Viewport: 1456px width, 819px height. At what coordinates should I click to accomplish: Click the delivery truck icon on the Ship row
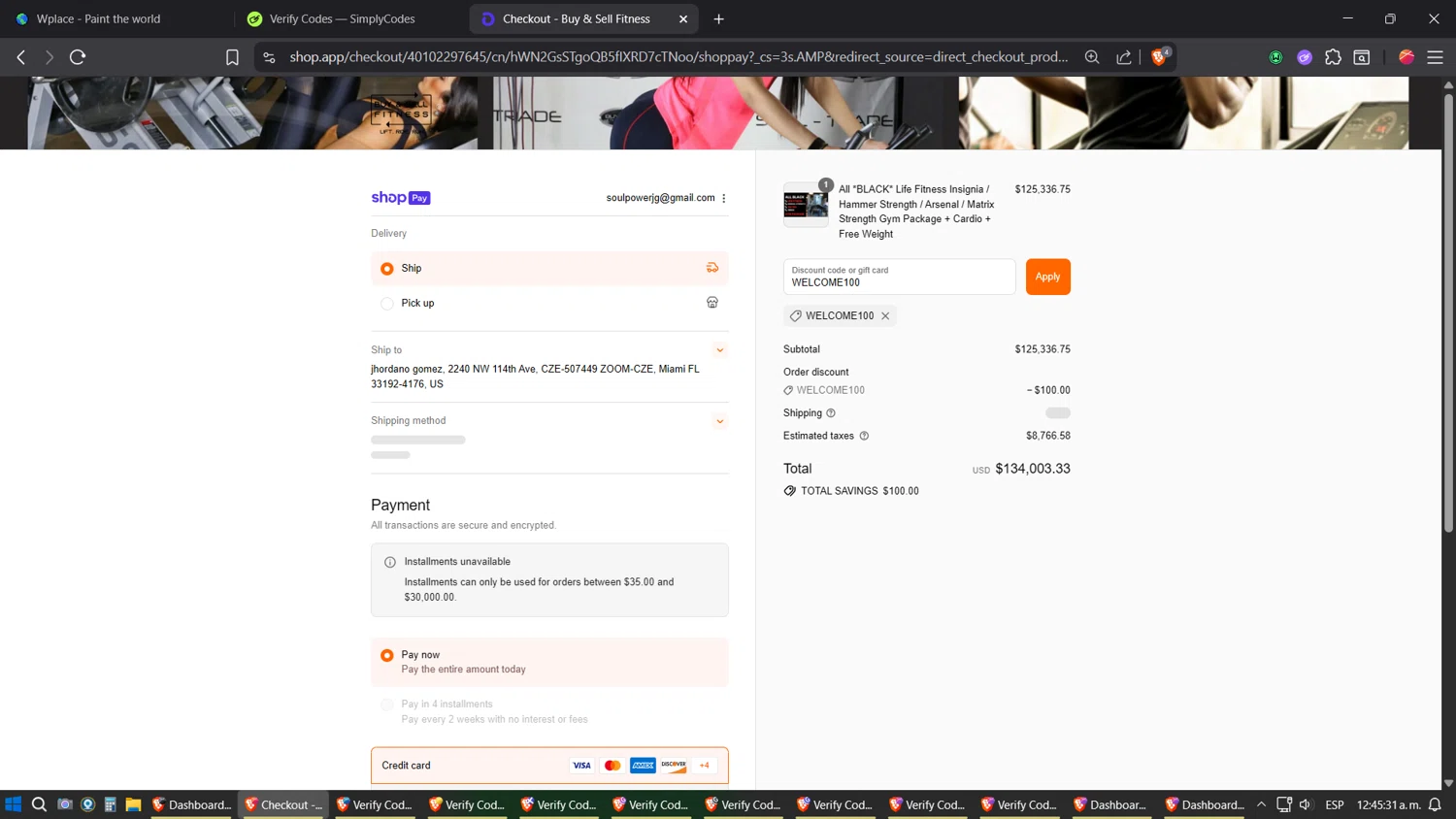712,268
